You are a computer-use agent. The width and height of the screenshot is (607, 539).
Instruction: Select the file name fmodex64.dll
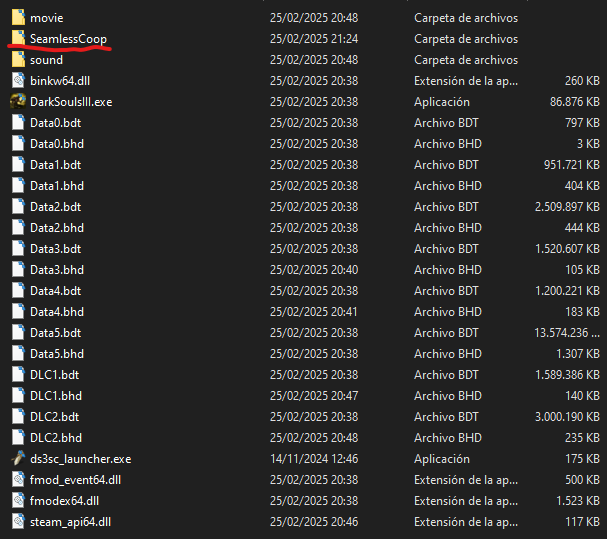(x=64, y=501)
